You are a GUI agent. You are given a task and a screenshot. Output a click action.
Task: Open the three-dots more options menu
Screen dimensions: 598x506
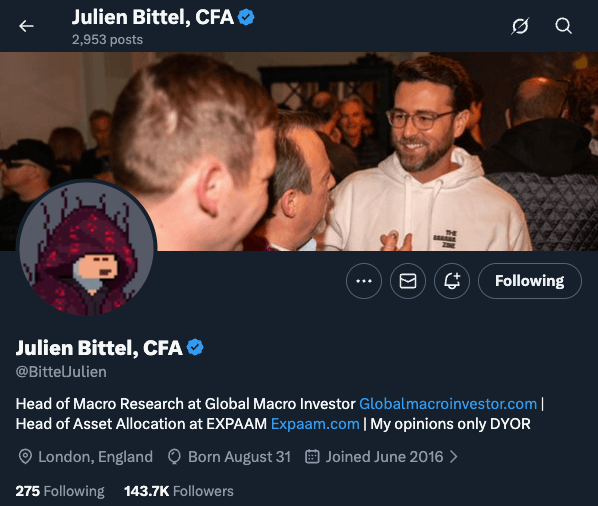pyautogui.click(x=364, y=281)
